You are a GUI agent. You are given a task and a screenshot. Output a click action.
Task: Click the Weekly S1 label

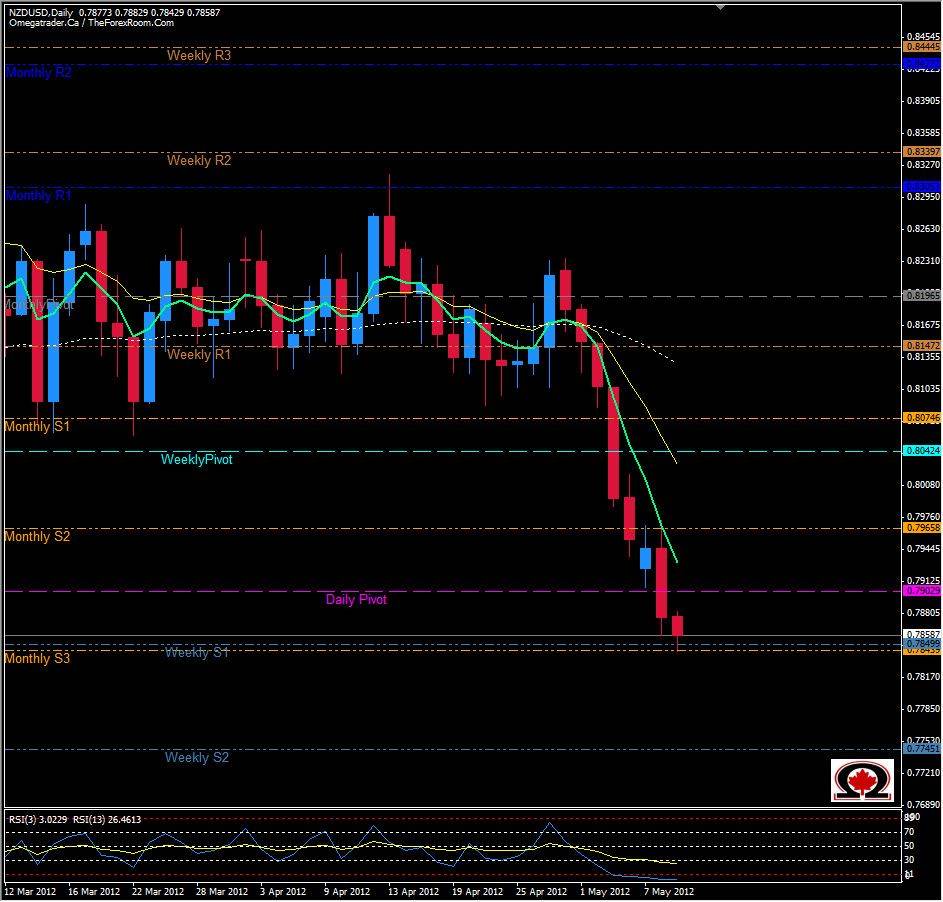(x=195, y=652)
